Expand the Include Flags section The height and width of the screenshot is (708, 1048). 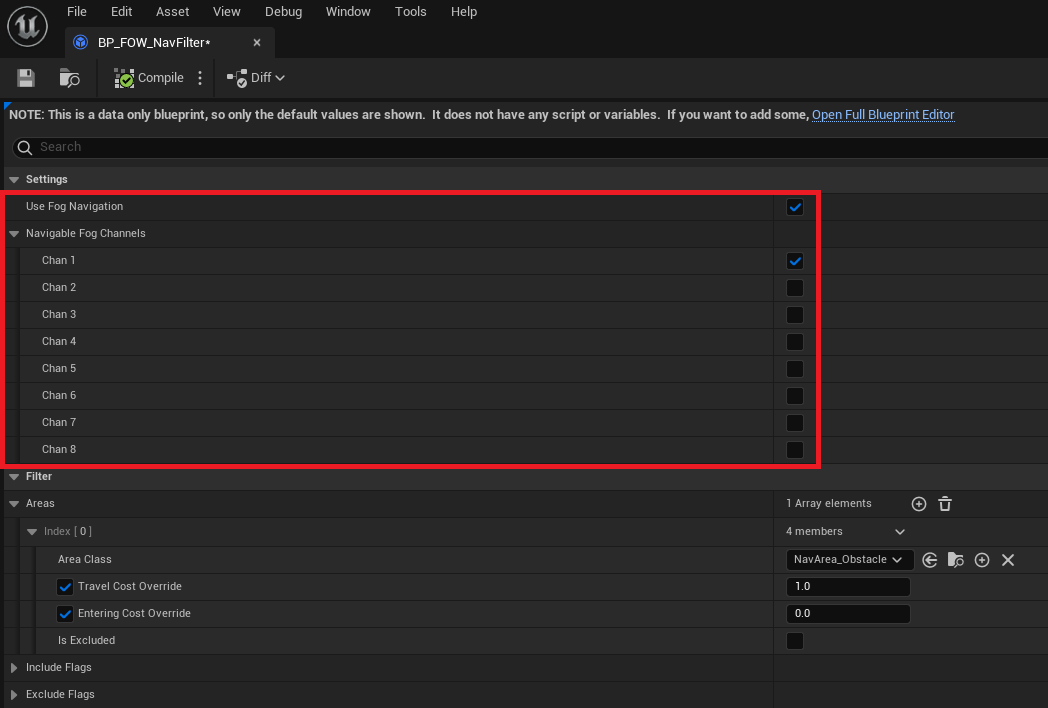click(14, 668)
